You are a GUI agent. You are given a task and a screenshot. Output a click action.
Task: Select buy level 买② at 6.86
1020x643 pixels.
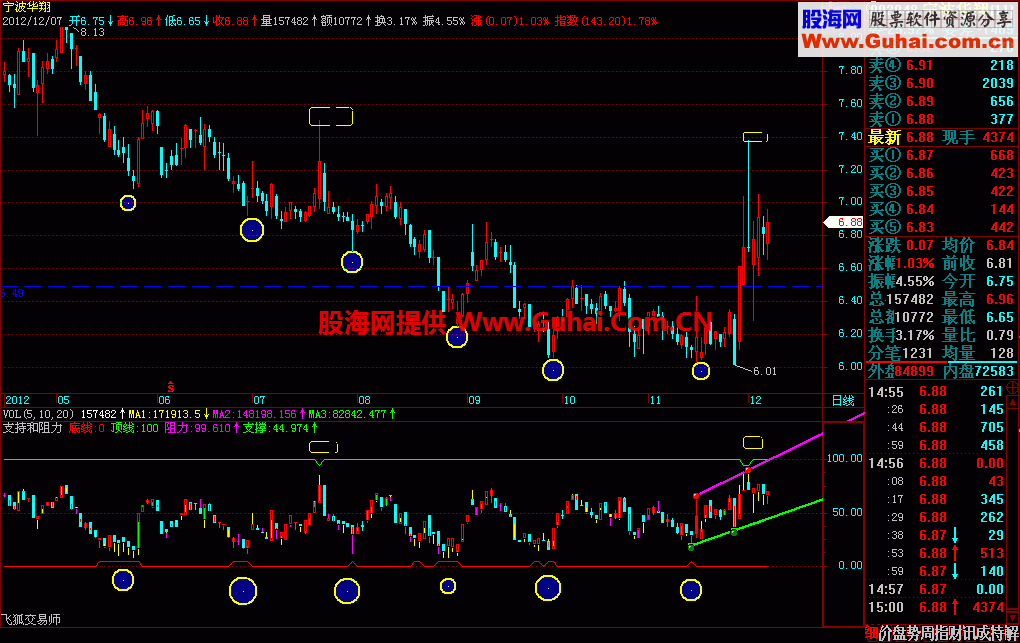941,173
